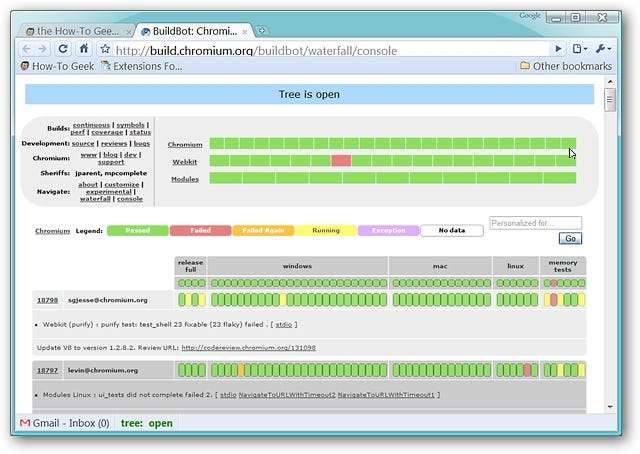Image resolution: width=640 pixels, height=454 pixels.
Task: Select the BuildBot: Chromium tab
Action: 189,31
